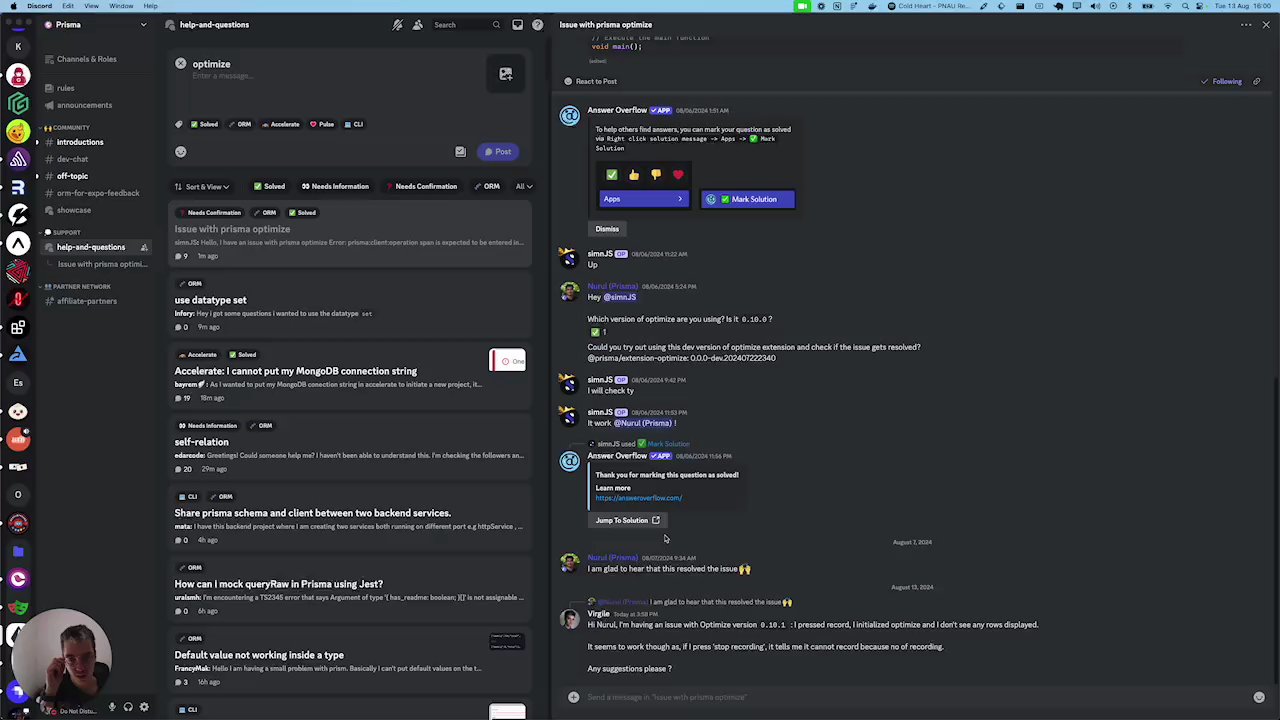The image size is (1280, 720).
Task: Open the Help menu in menu bar
Action: coord(150,6)
